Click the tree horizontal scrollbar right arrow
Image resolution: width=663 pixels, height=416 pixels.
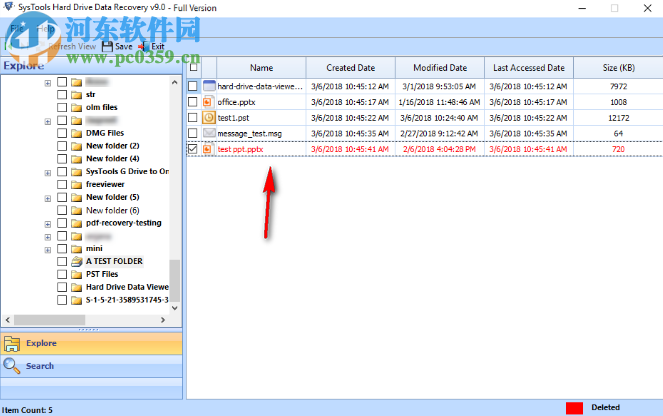163,320
